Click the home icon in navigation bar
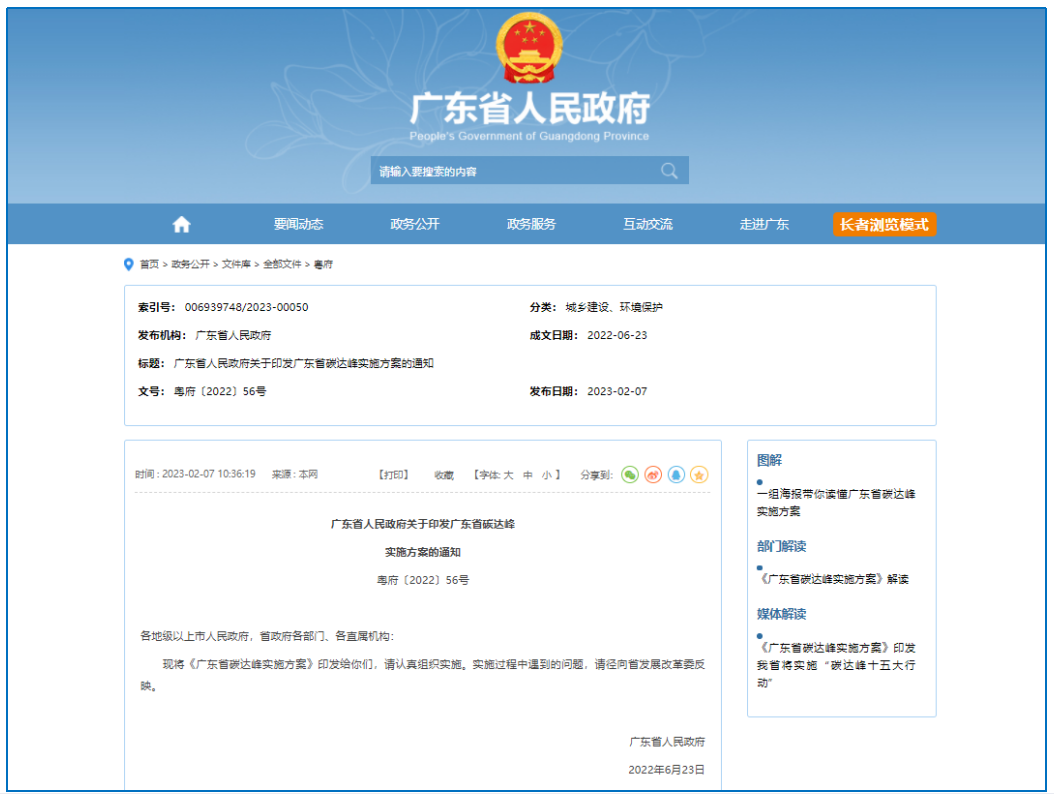 181,225
